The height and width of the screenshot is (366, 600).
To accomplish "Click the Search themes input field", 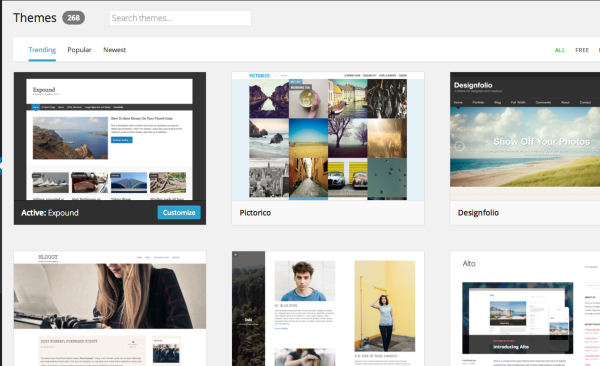I will (180, 18).
